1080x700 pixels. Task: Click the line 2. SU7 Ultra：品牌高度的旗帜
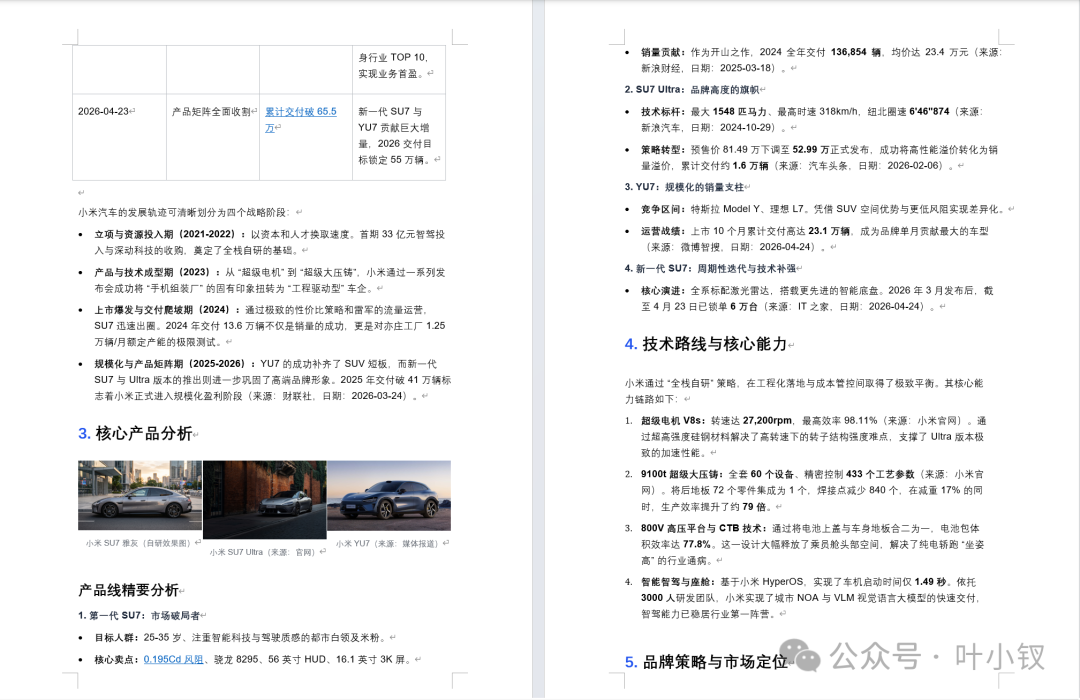pyautogui.click(x=692, y=90)
